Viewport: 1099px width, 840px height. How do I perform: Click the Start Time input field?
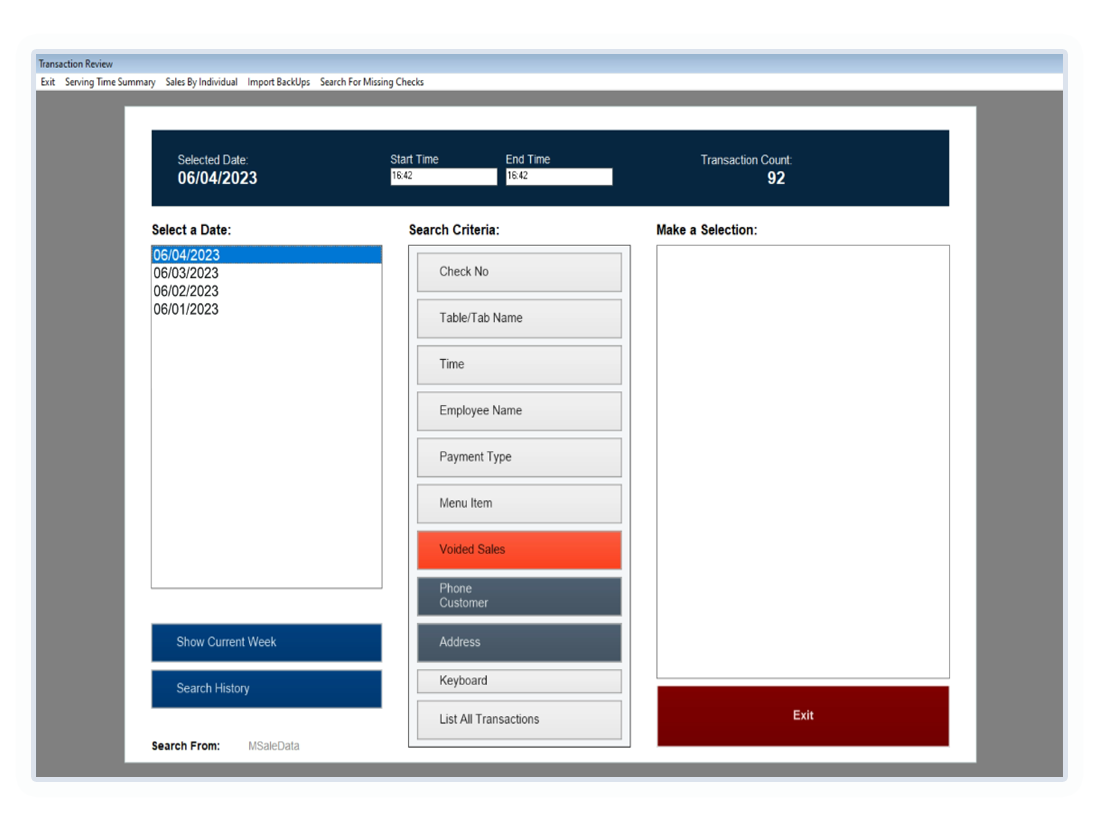click(443, 176)
